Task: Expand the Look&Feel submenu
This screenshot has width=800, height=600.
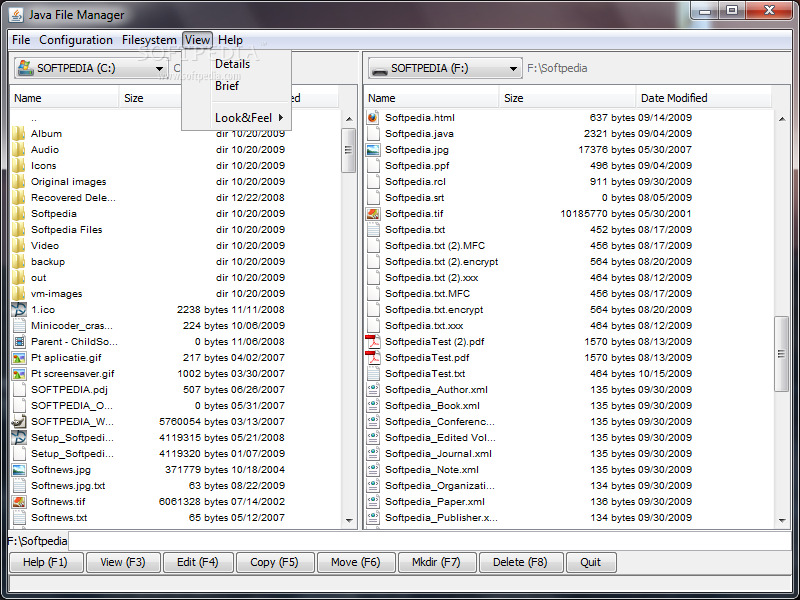Action: coord(249,118)
